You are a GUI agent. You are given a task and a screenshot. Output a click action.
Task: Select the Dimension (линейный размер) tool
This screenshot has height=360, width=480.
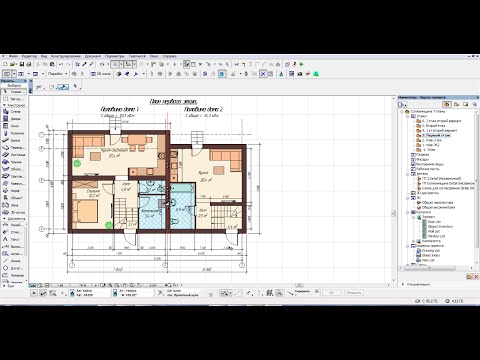13,225
